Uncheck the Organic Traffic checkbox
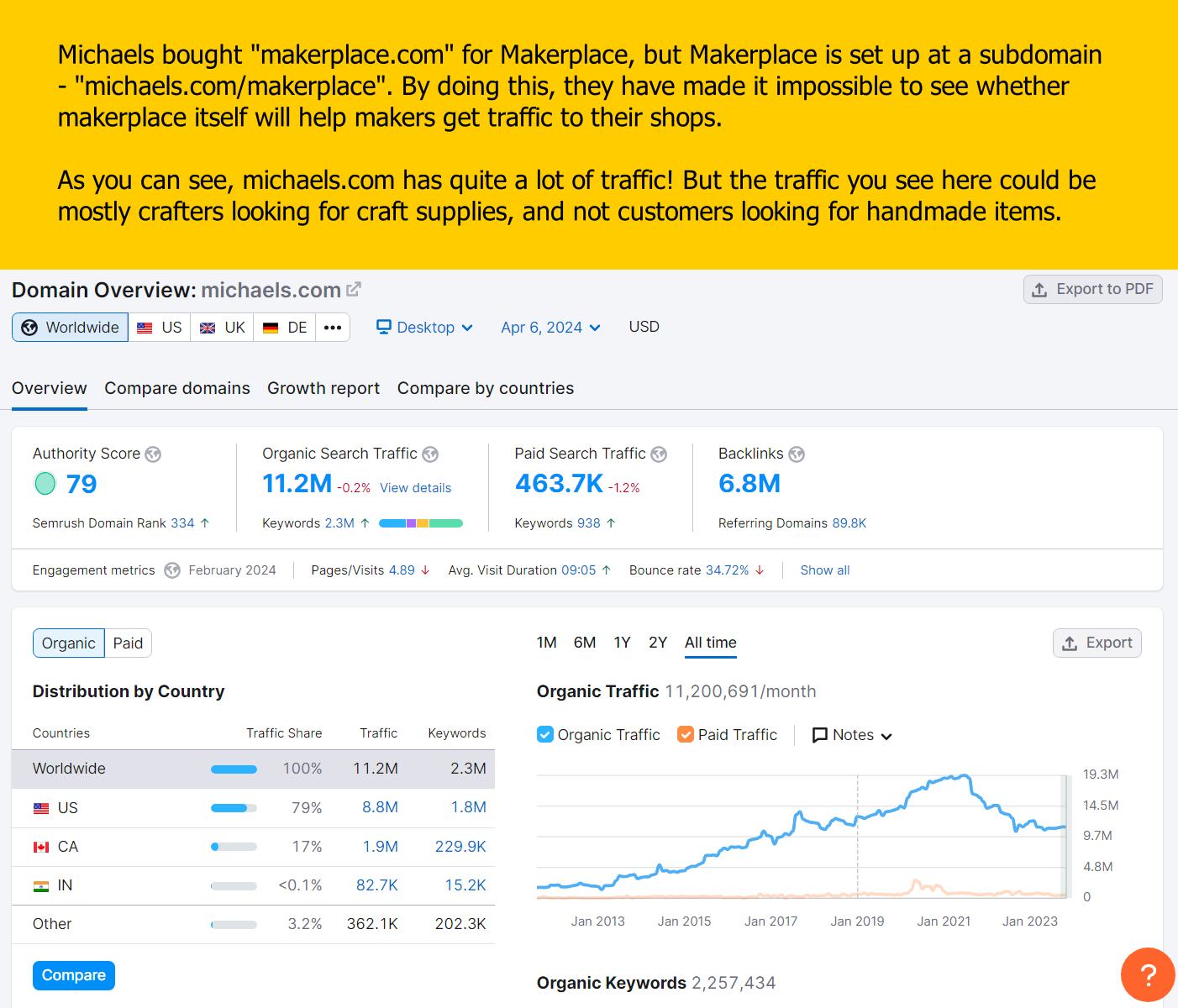The width and height of the screenshot is (1178, 1008). (544, 734)
